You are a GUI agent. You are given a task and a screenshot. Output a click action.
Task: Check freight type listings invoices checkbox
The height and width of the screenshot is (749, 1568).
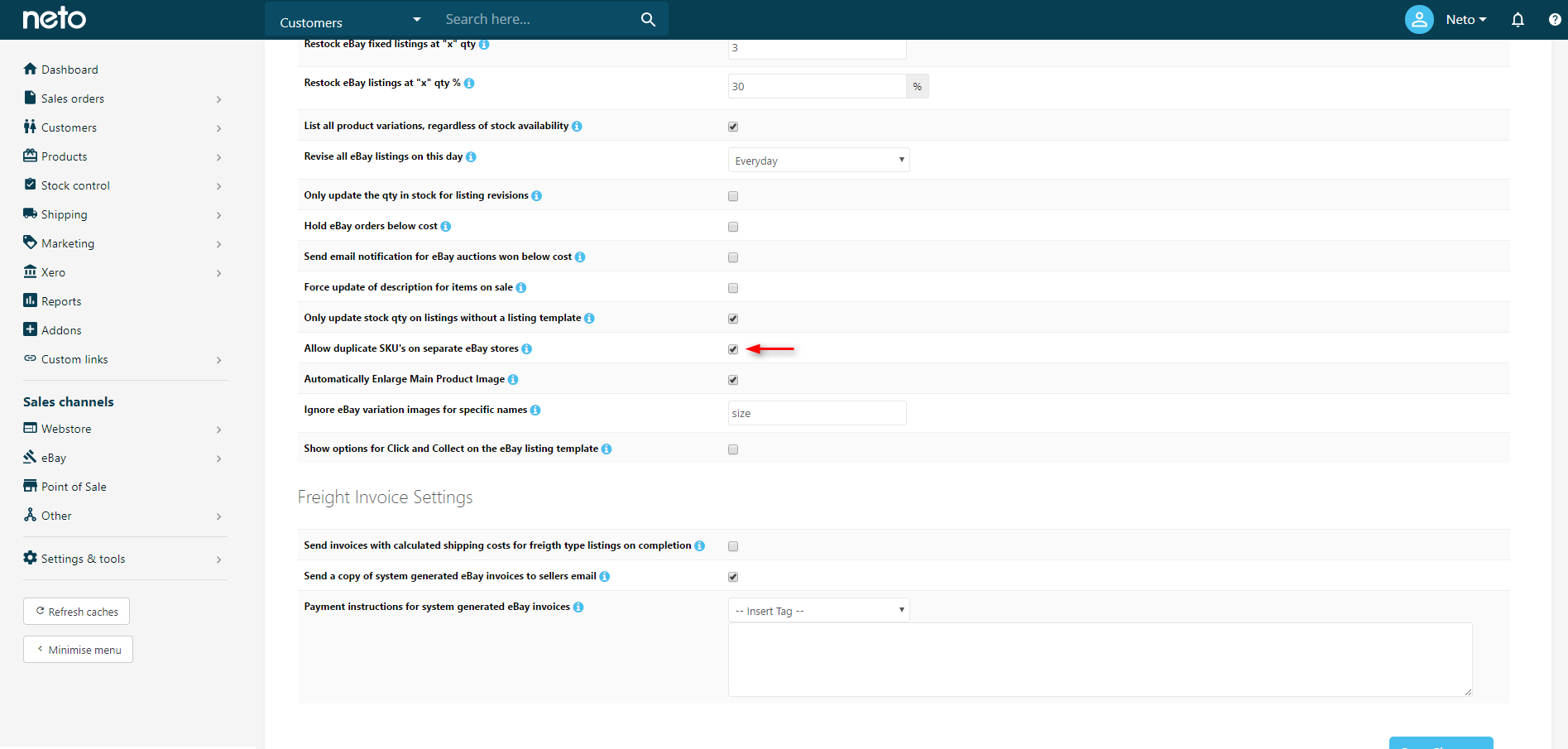(x=733, y=546)
